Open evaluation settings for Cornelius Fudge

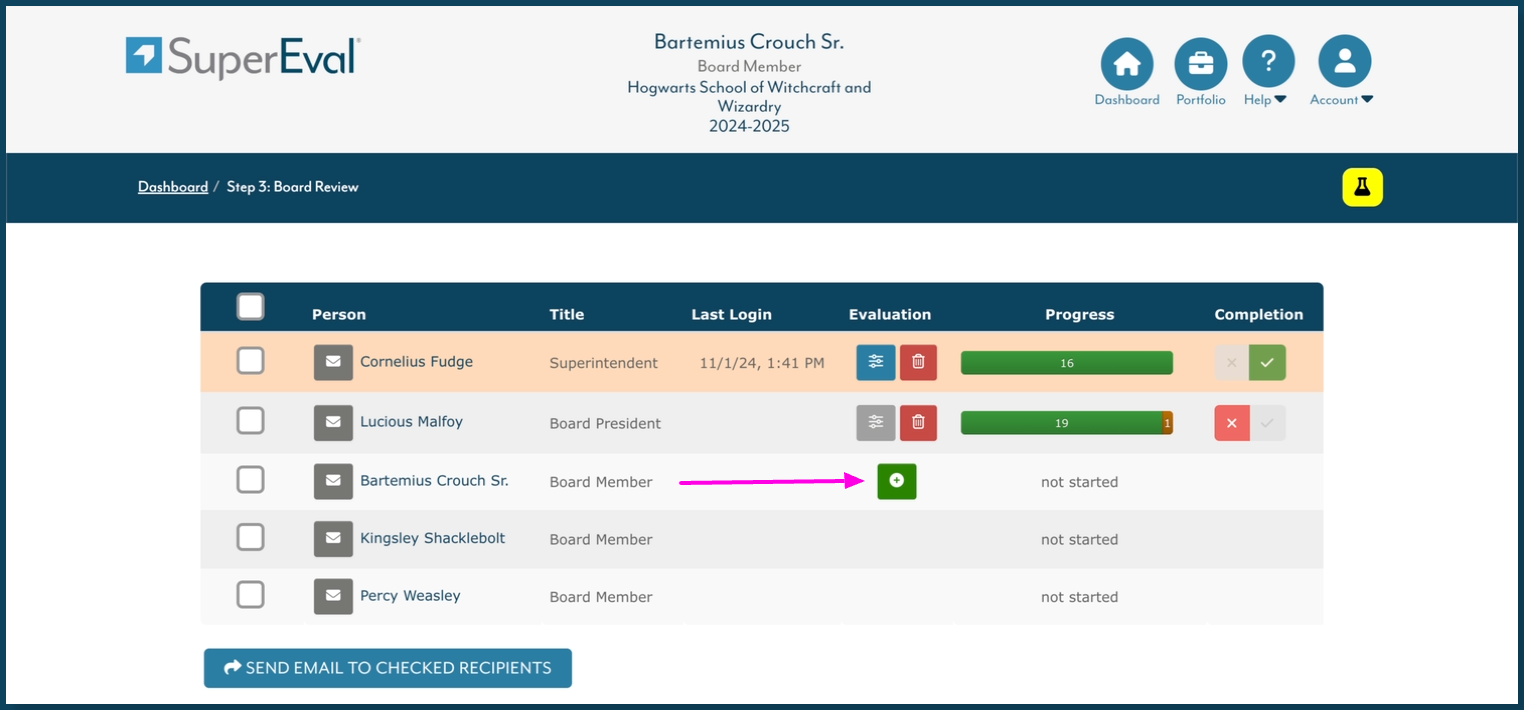876,362
